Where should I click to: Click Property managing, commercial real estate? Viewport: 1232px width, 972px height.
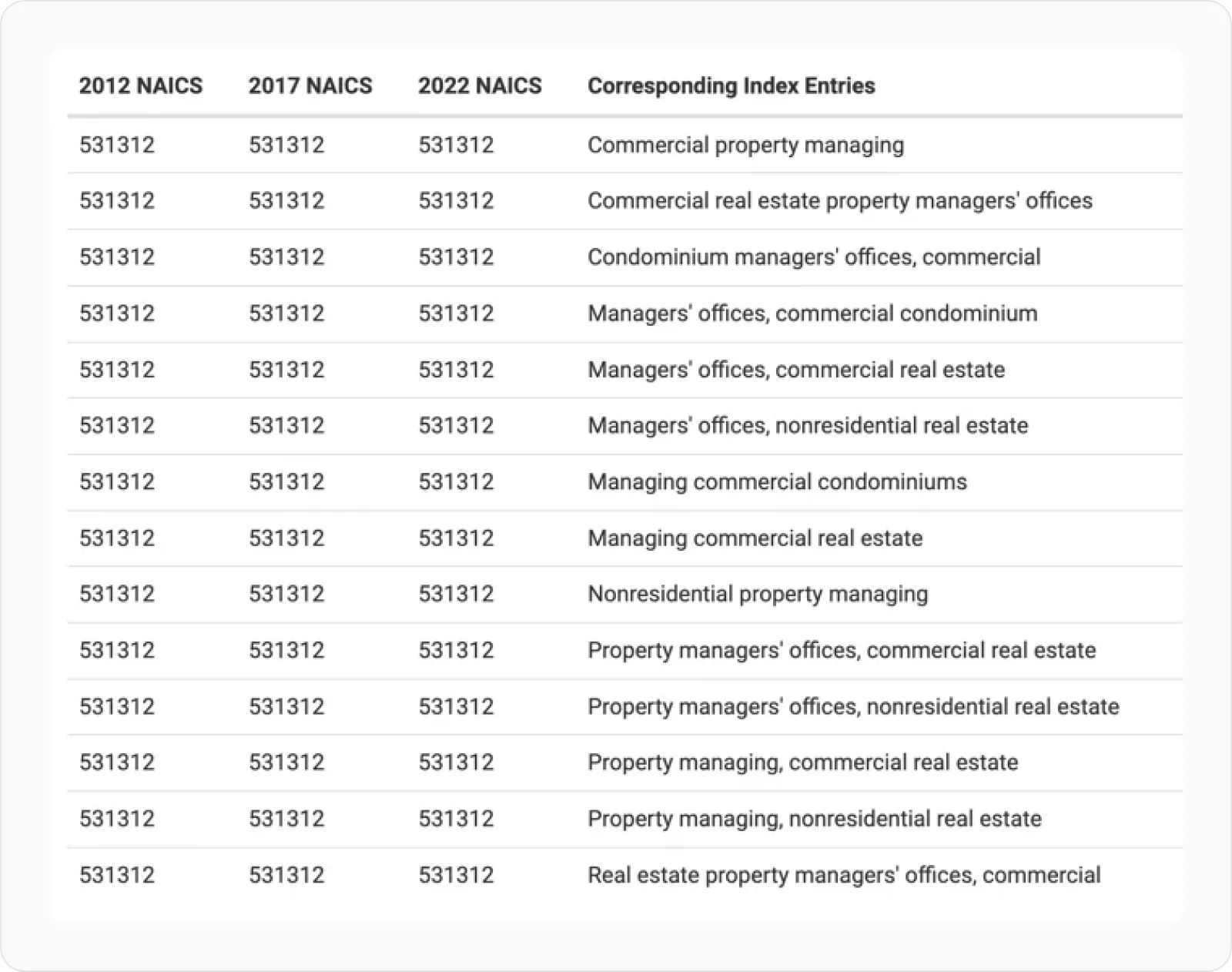802,763
